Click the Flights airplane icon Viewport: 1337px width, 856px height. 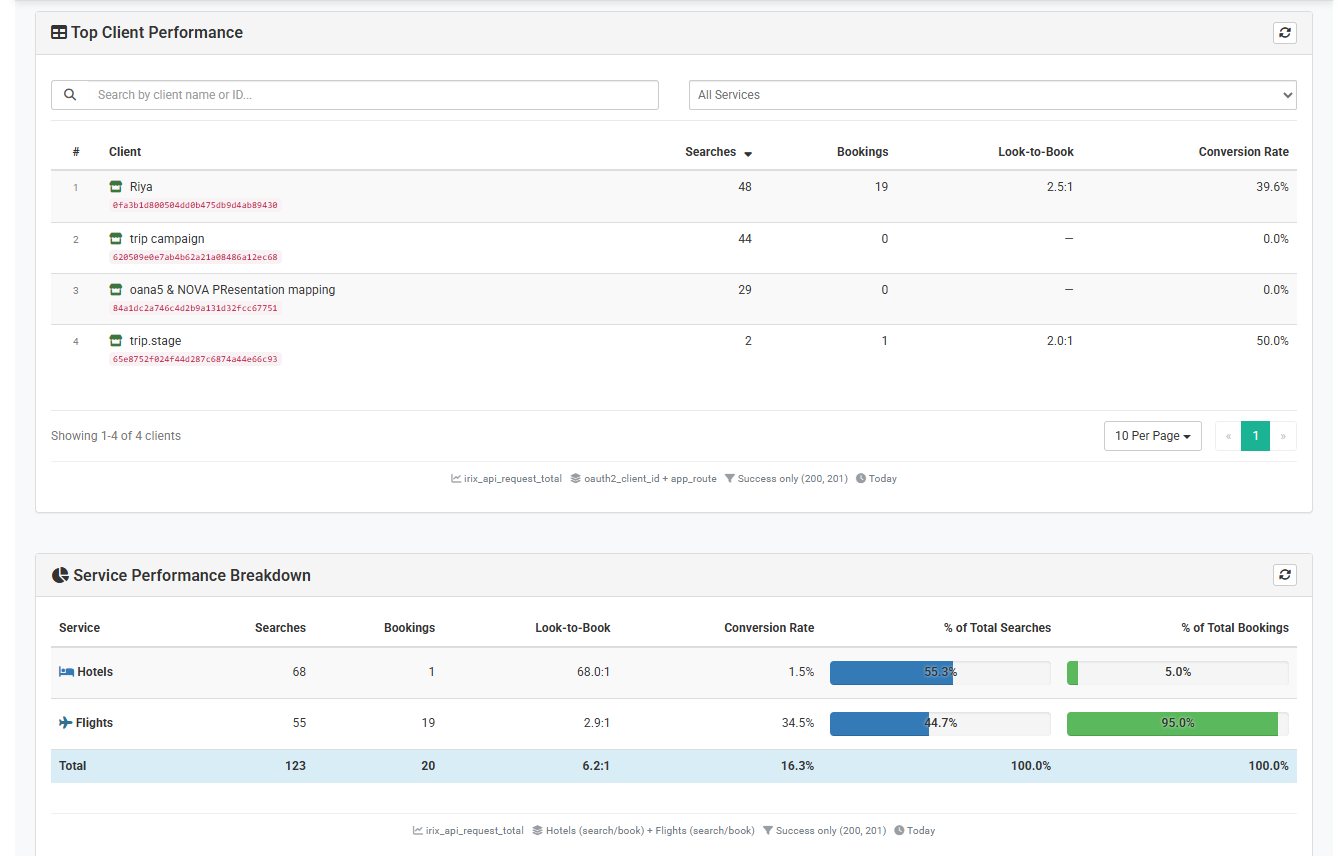pyautogui.click(x=64, y=722)
